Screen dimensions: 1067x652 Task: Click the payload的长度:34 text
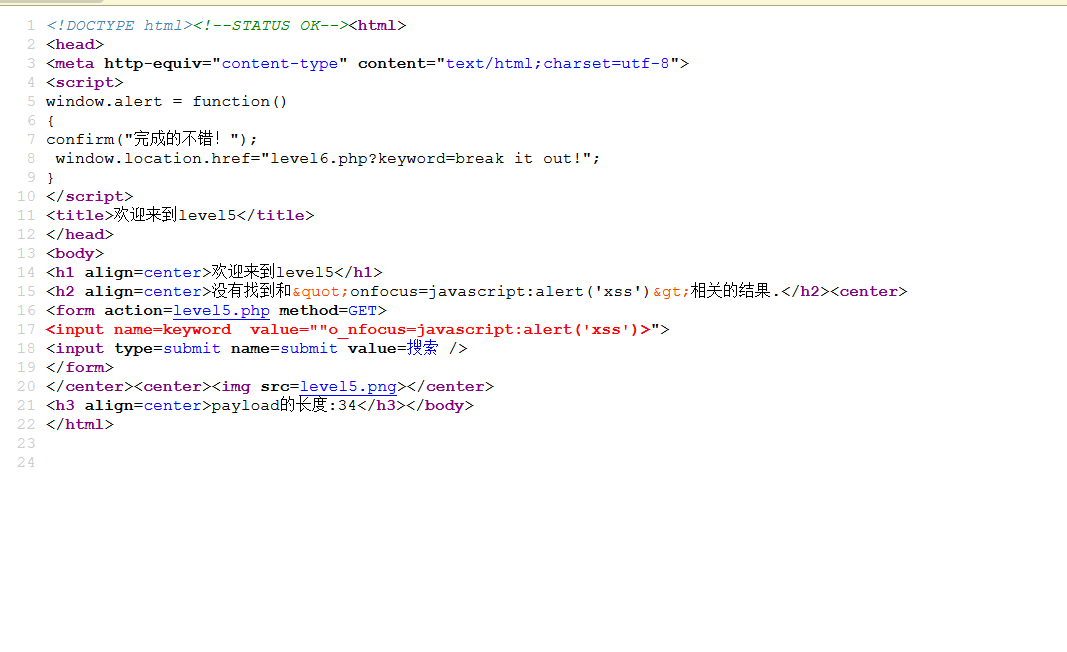click(x=284, y=405)
